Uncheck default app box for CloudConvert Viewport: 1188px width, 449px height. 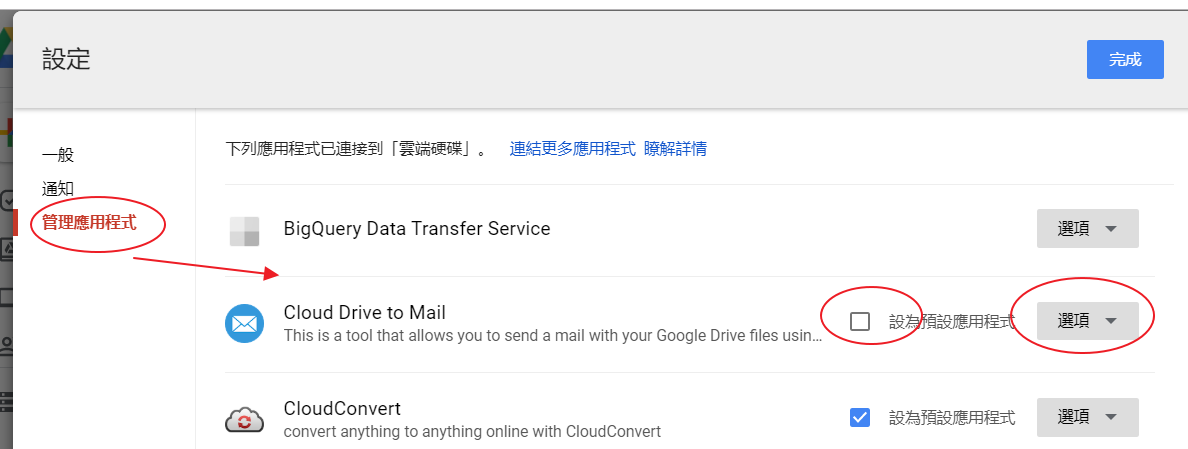pyautogui.click(x=859, y=417)
